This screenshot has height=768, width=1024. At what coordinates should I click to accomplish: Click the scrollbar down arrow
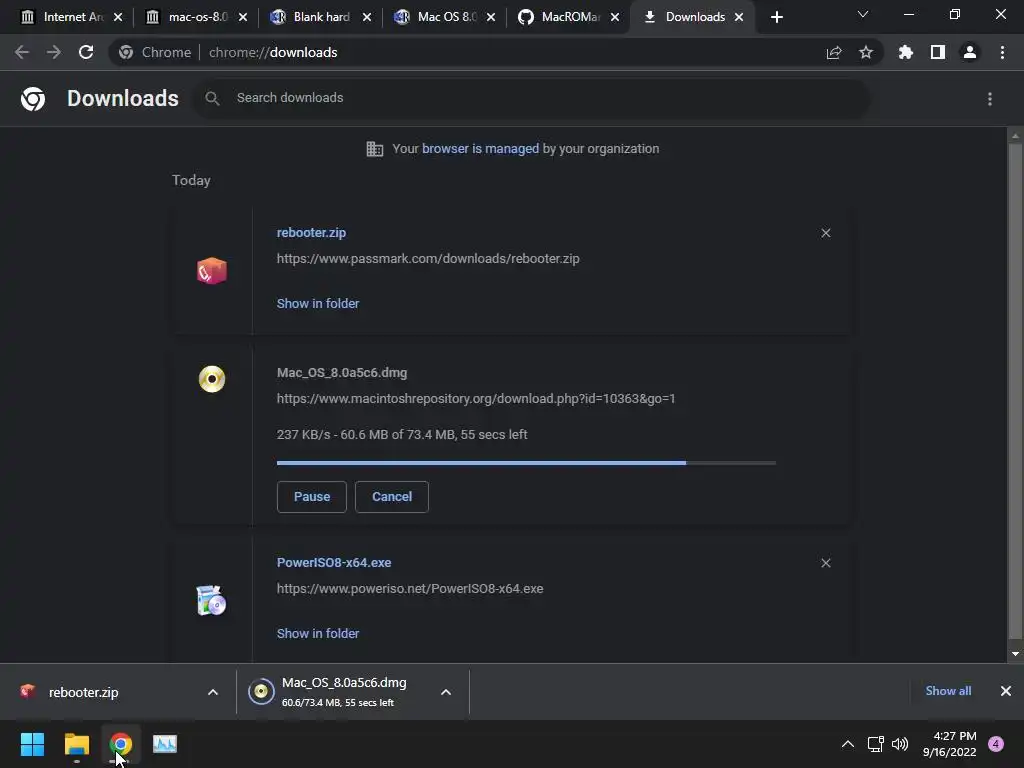(1015, 654)
